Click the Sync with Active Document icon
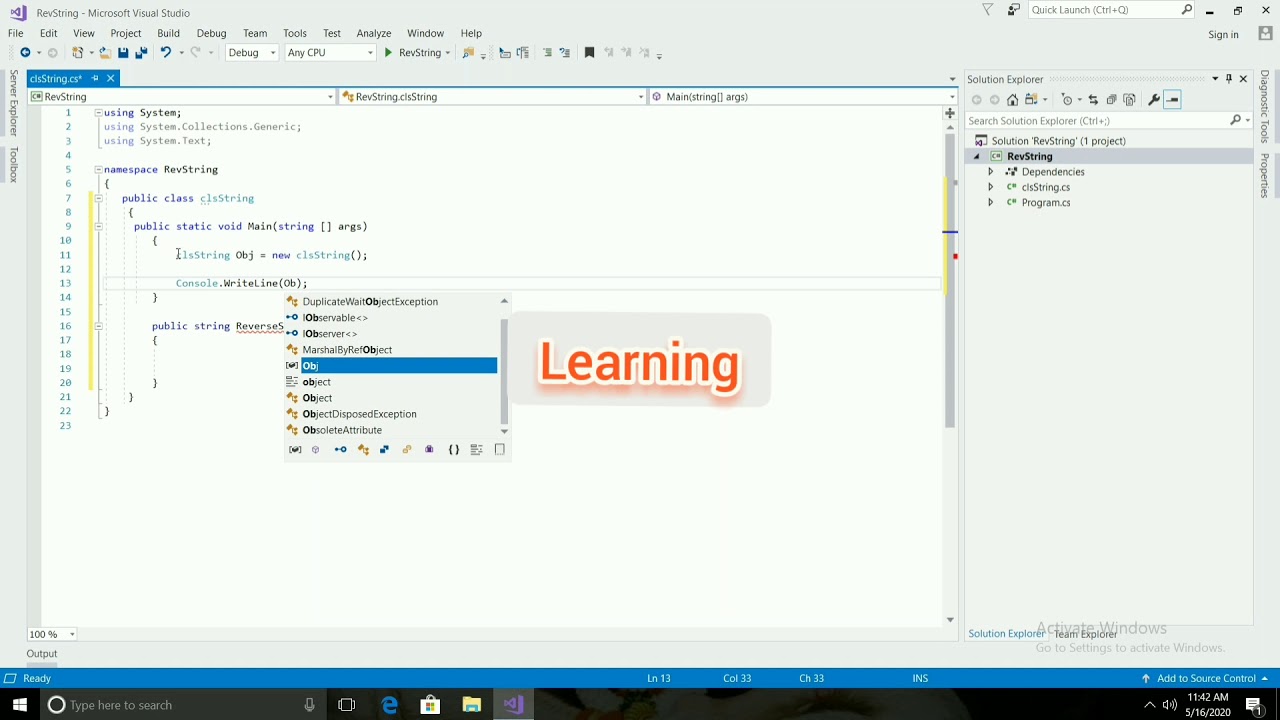 pos(1093,100)
